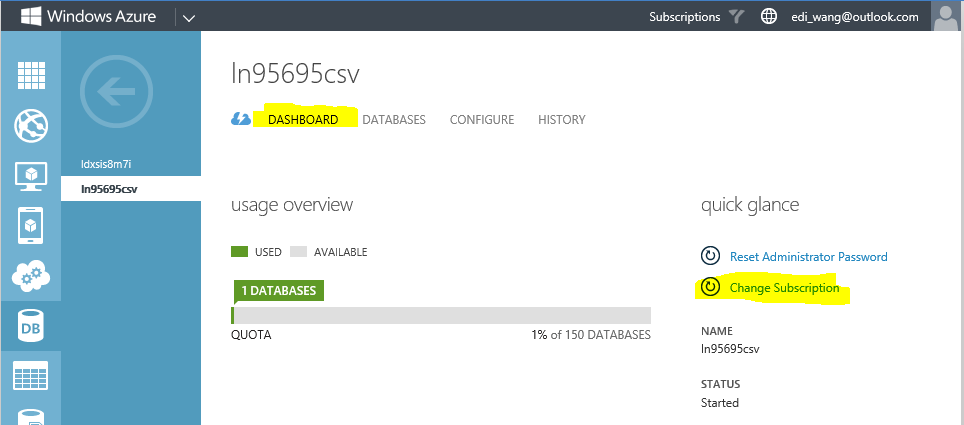Image resolution: width=964 pixels, height=425 pixels.
Task: Click the QUOTA label
Action: point(251,335)
